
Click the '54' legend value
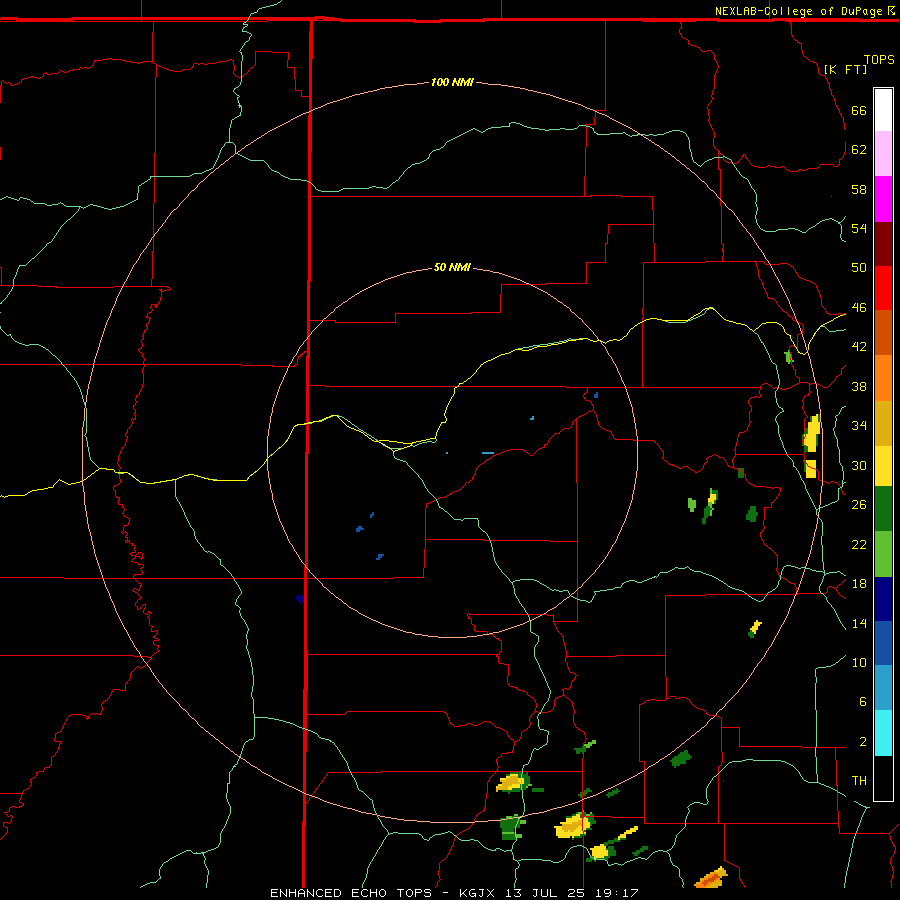pos(859,228)
